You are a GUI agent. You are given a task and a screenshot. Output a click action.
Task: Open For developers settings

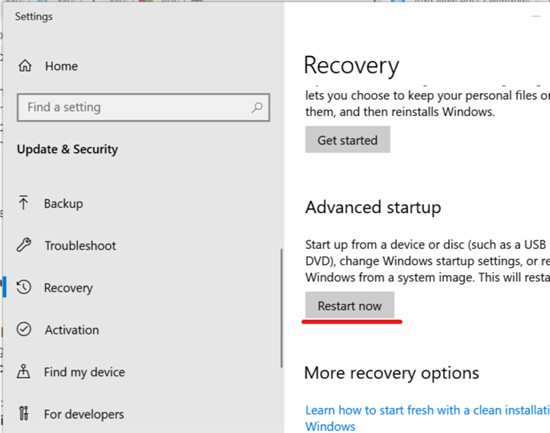(x=84, y=414)
